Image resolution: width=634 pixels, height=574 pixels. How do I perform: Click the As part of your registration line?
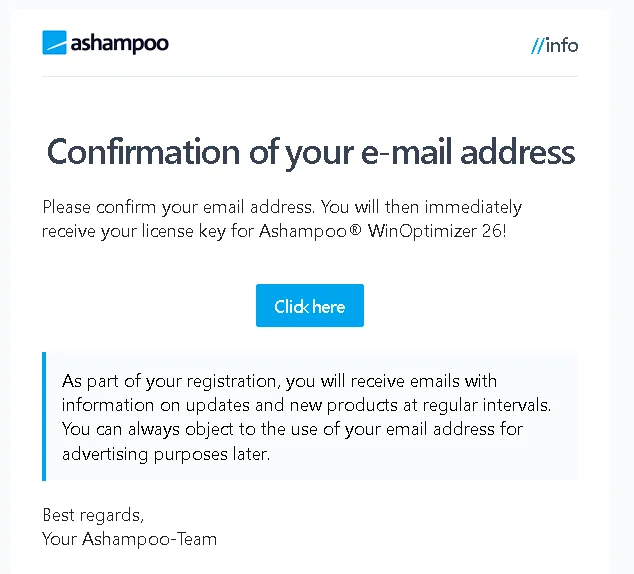pos(279,382)
